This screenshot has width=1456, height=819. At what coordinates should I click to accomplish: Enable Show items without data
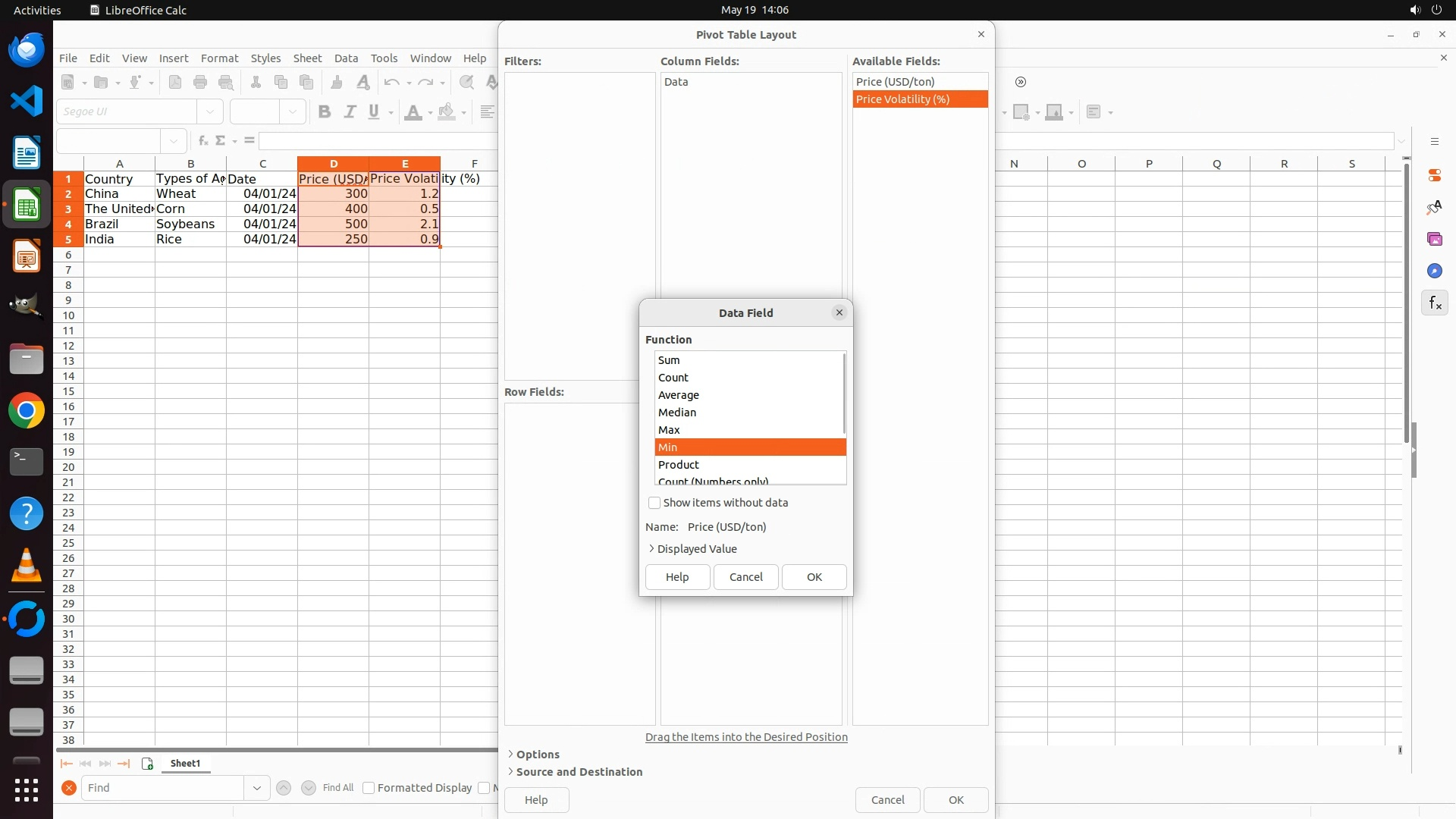654,503
